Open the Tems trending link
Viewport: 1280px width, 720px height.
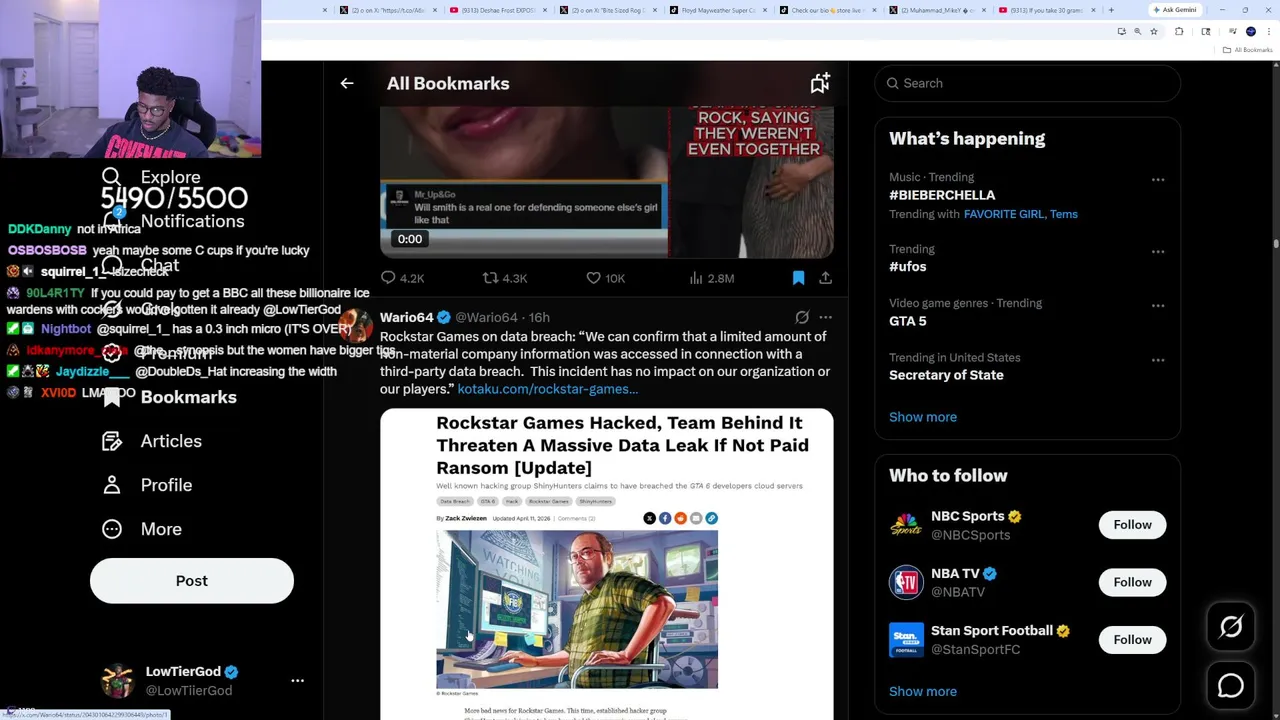tap(1064, 214)
